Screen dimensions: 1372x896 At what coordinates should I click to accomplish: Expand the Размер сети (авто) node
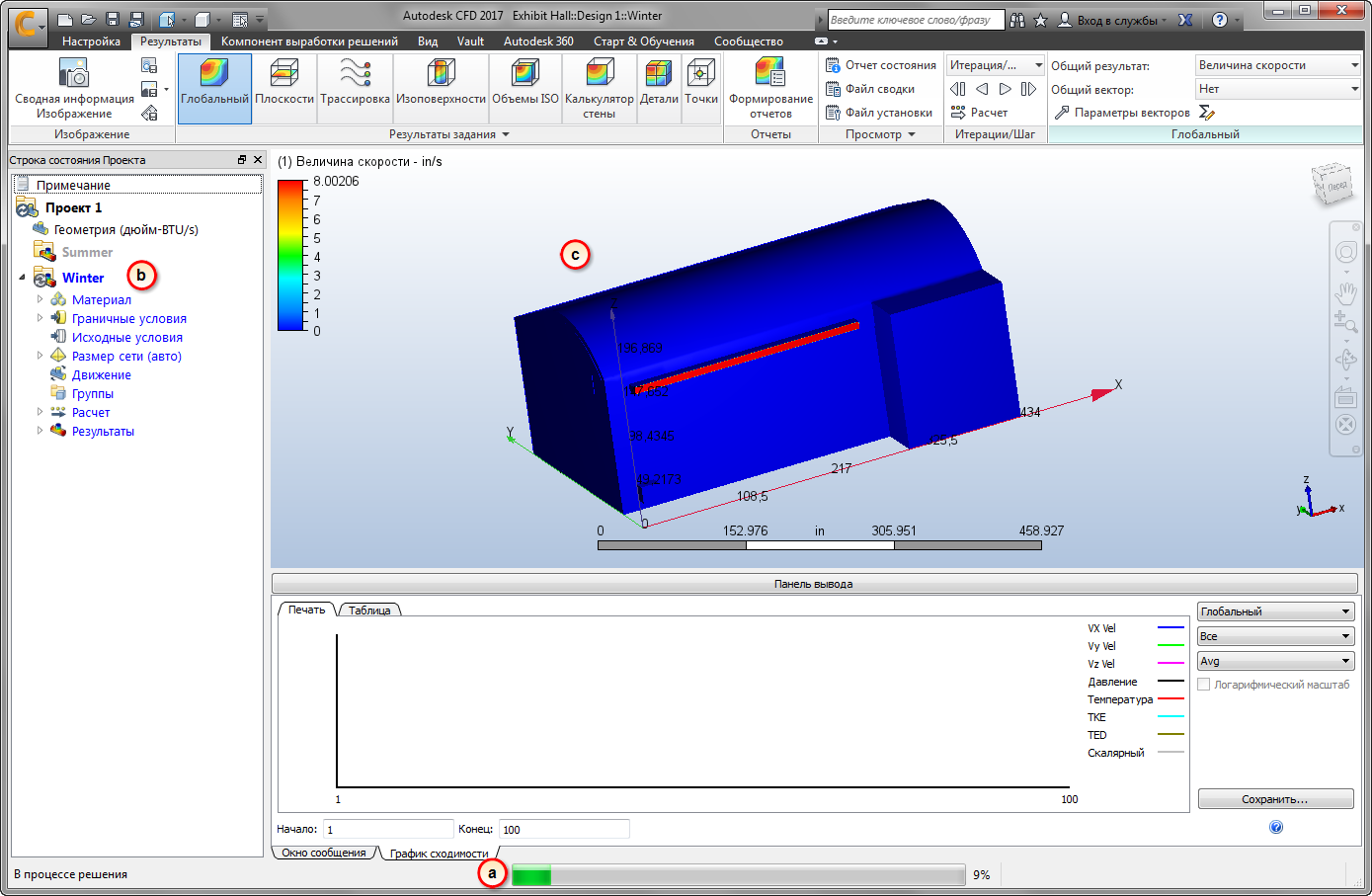(40, 356)
